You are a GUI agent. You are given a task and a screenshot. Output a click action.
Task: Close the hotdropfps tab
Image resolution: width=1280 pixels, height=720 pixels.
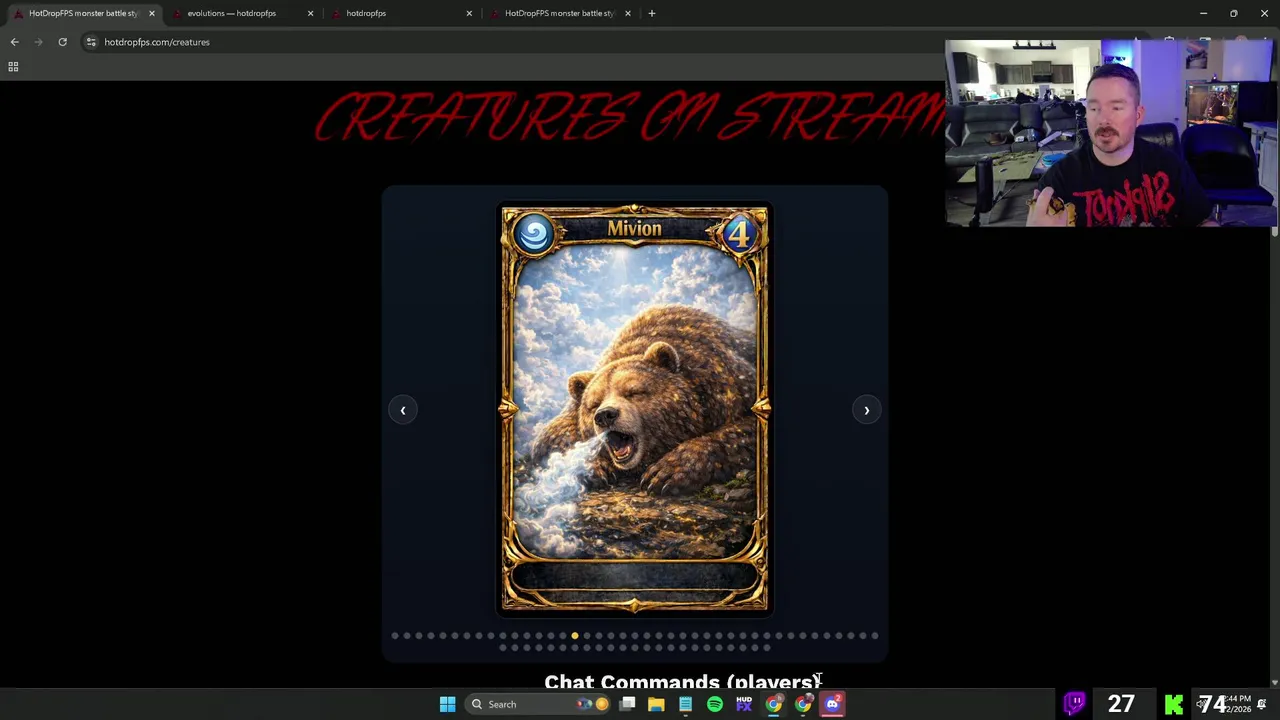469,13
